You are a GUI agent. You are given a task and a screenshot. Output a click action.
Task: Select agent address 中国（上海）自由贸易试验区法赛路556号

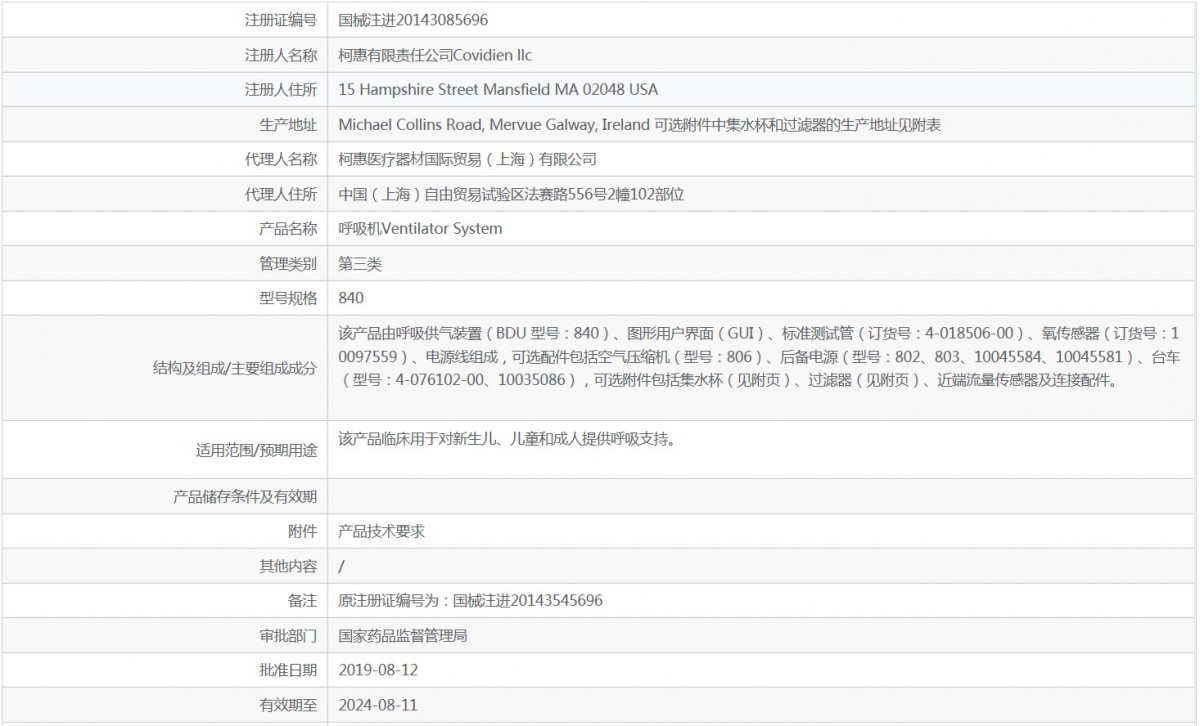[511, 194]
